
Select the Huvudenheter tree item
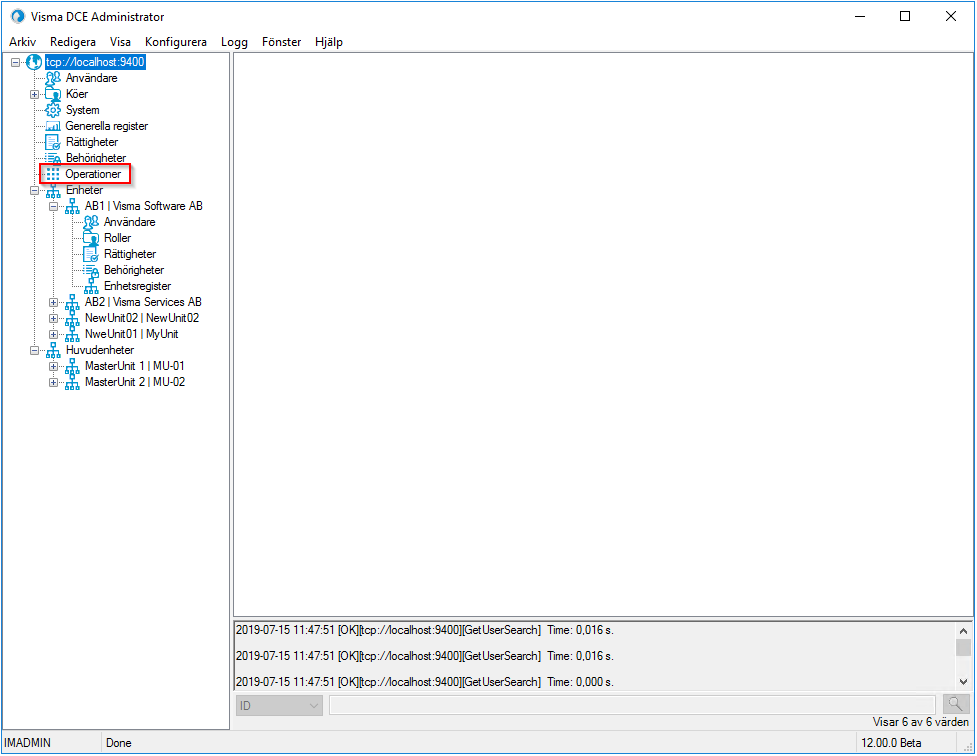point(99,350)
